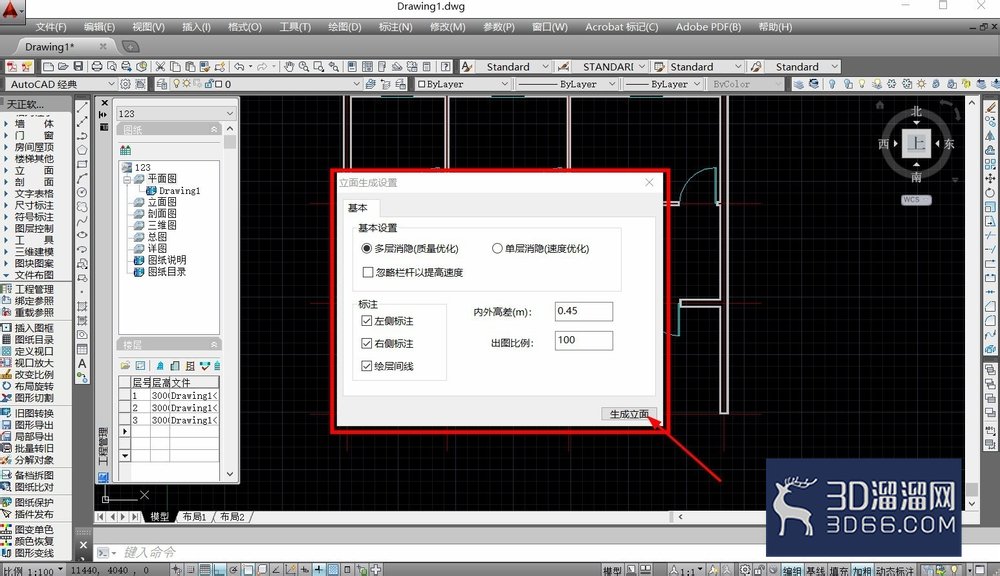The height and width of the screenshot is (576, 1000).
Task: Click the Layer Previous icon
Action: click(385, 84)
